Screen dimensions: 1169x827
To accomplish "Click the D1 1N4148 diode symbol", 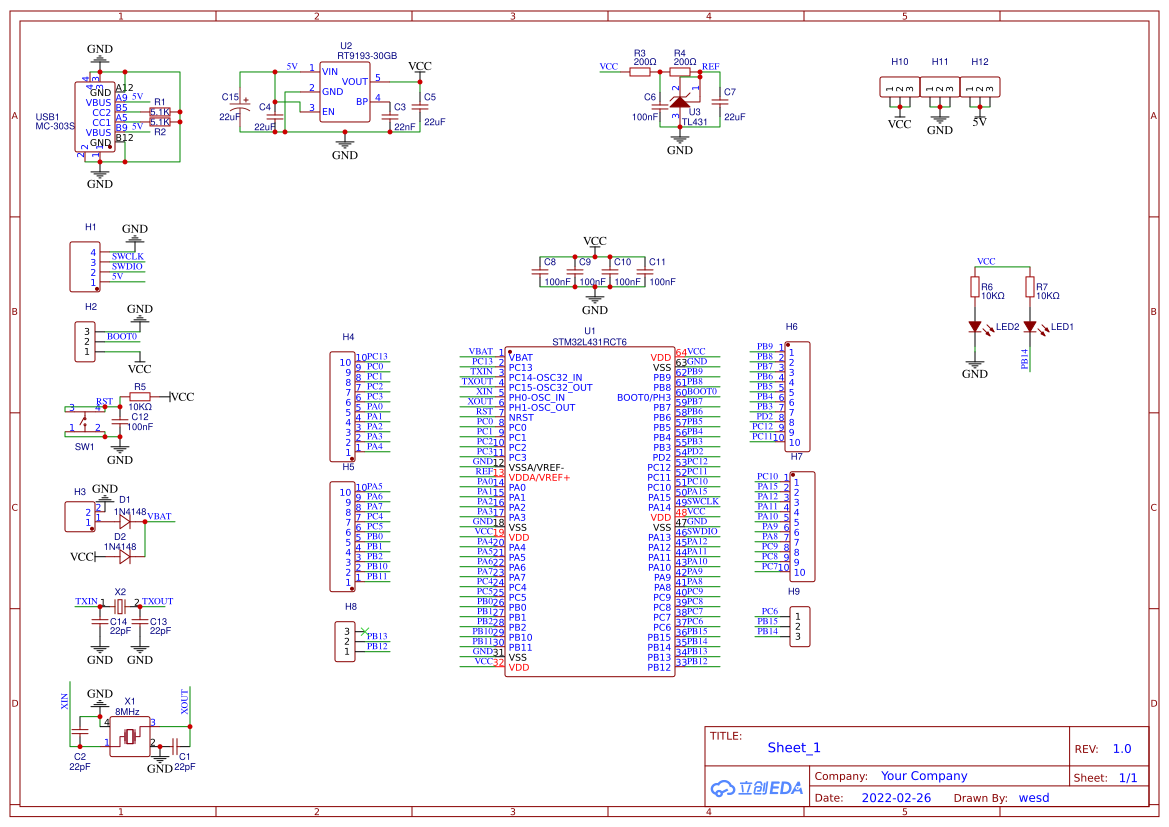I will tap(124, 521).
